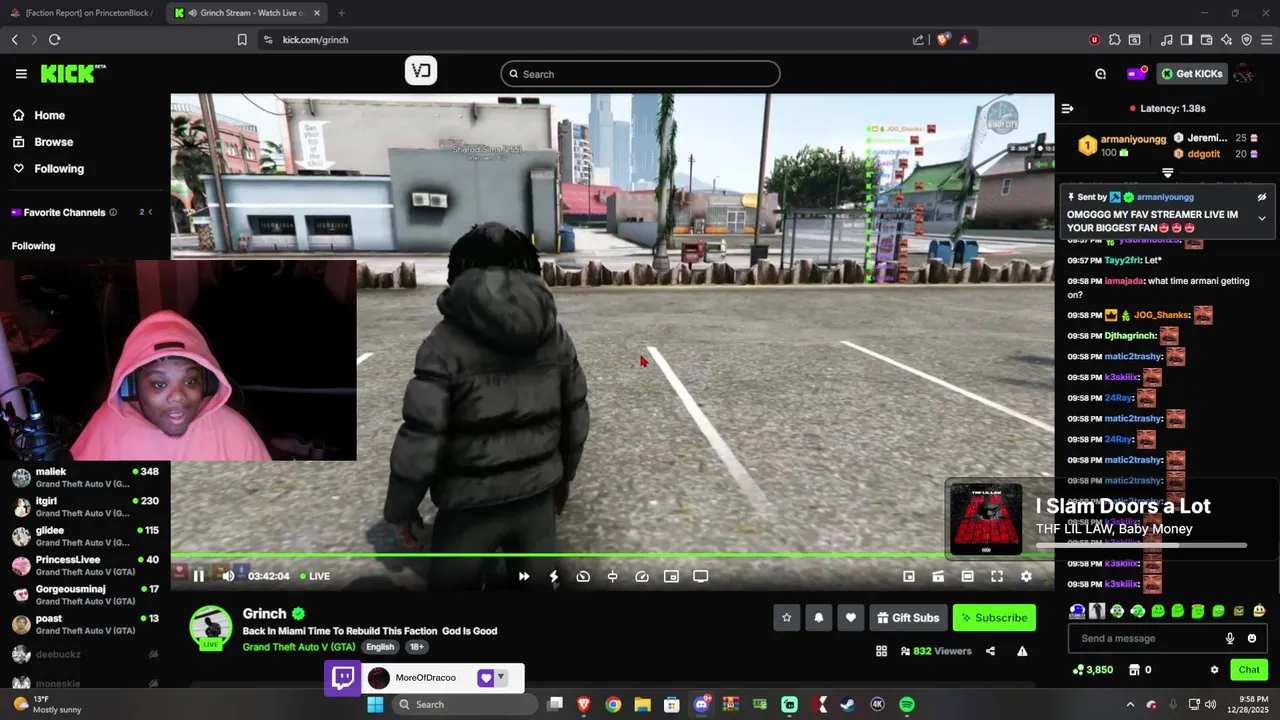Click the Gift Subs button
This screenshot has width=1280, height=720.
(908, 618)
